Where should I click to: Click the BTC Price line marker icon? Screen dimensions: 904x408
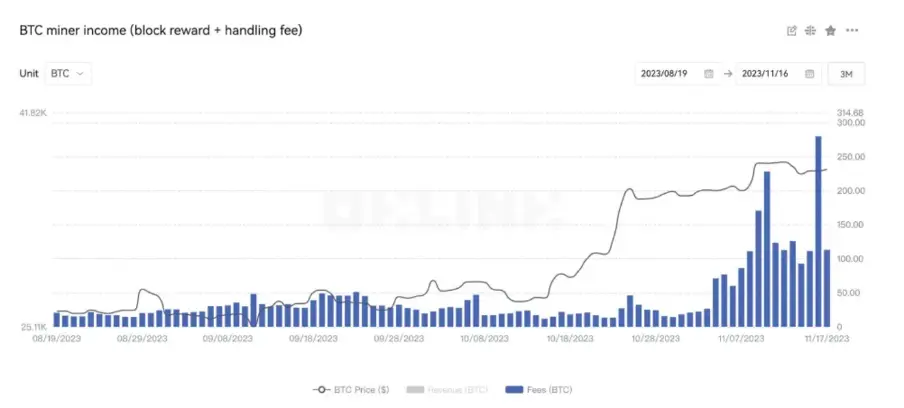tap(321, 389)
